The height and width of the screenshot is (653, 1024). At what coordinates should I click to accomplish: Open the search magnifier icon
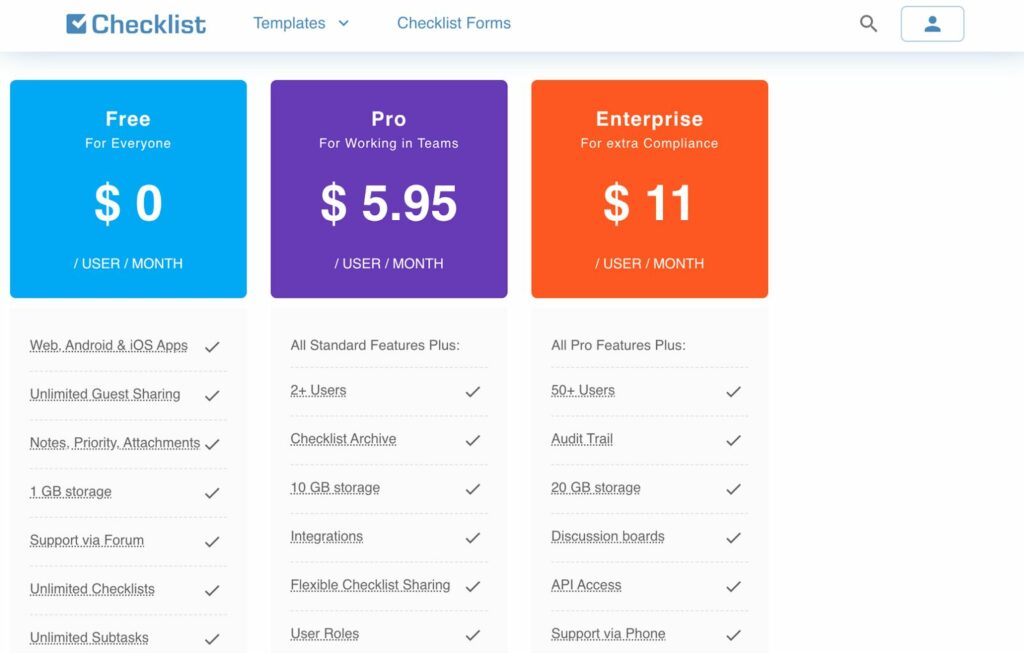[868, 24]
